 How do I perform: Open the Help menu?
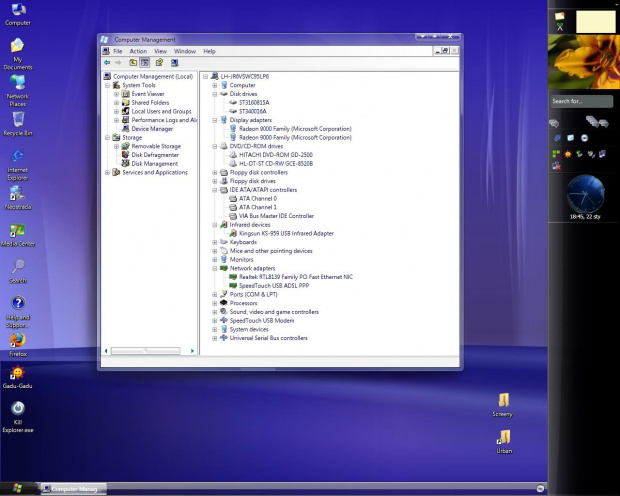pyautogui.click(x=209, y=51)
